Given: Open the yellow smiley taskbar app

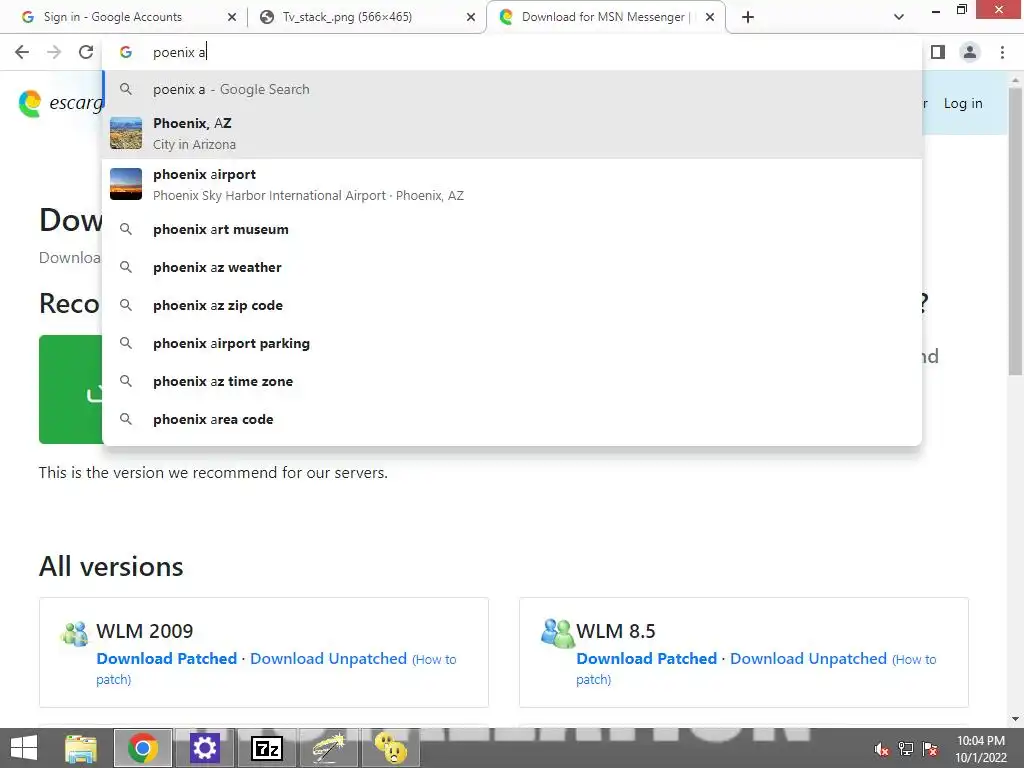Looking at the screenshot, I should coord(390,748).
